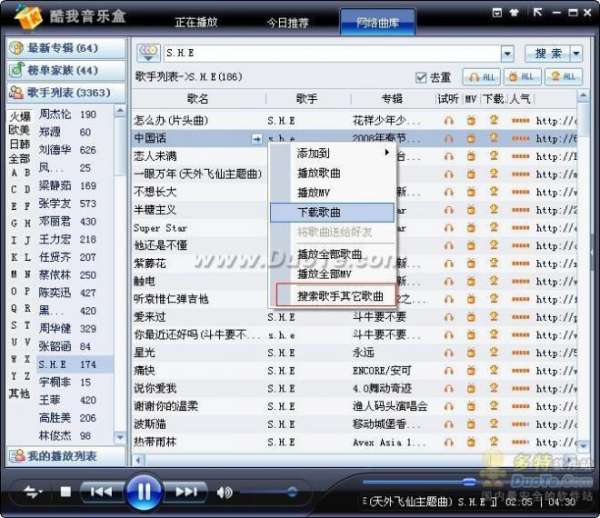Pause the current song
Screen dimensions: 600x518
pos(144,492)
